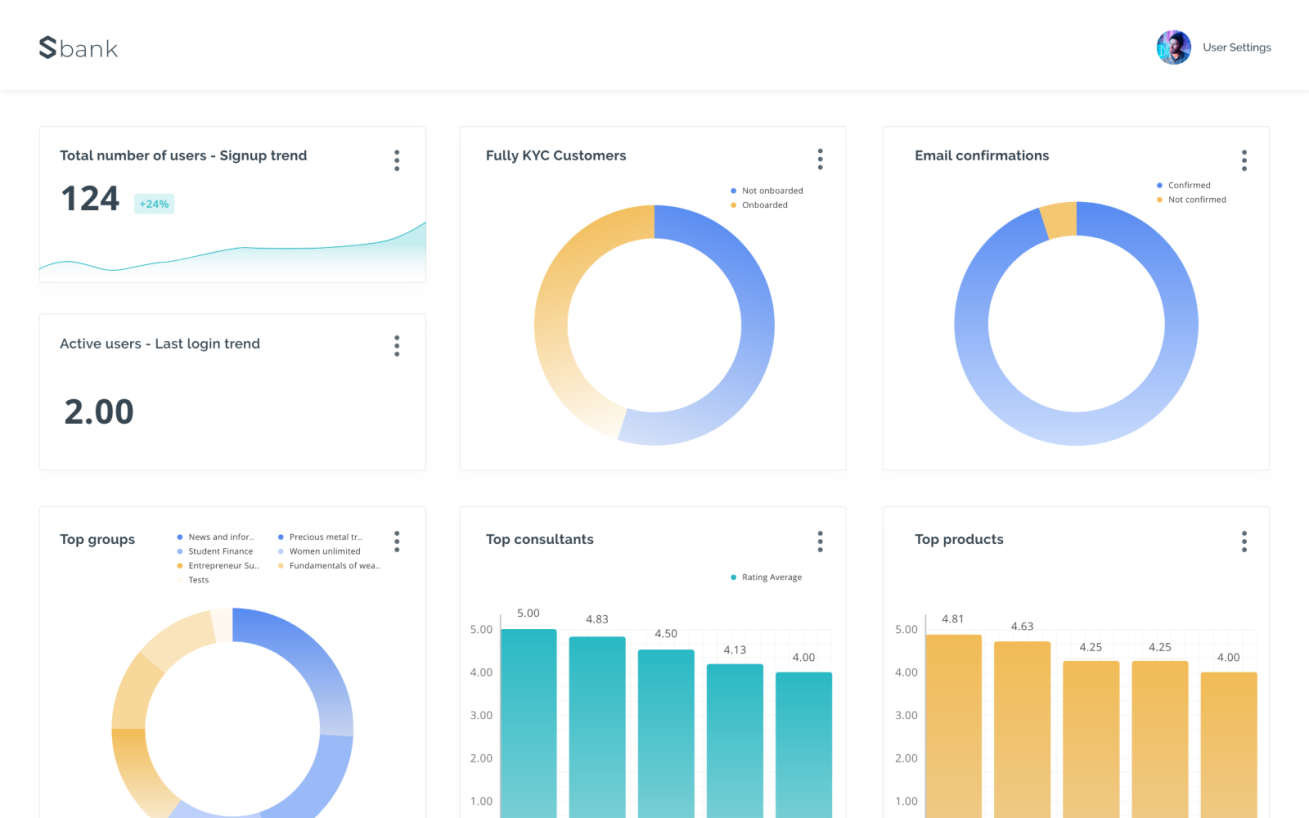This screenshot has height=818, width=1309.
Task: Click the small yellow Not confirmed segment
Action: click(x=1060, y=220)
